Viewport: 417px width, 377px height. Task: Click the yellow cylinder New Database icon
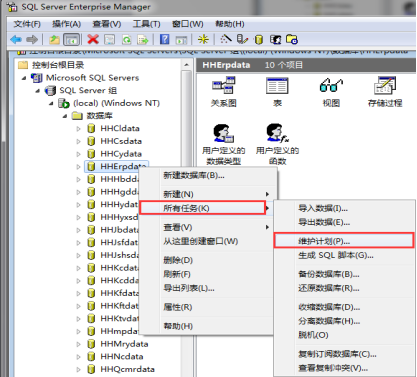pos(259,40)
